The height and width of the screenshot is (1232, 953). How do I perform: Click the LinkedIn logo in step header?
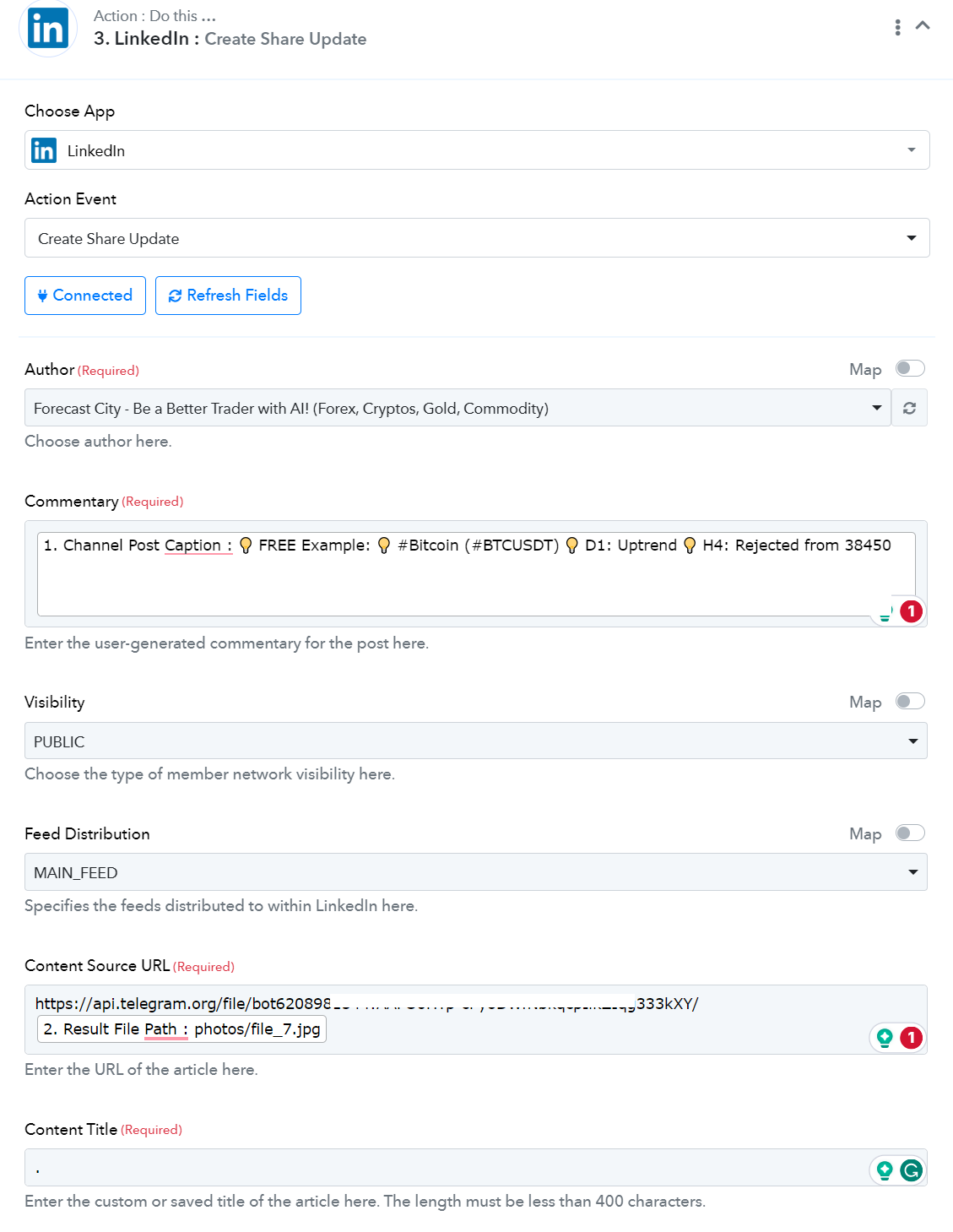click(x=47, y=30)
